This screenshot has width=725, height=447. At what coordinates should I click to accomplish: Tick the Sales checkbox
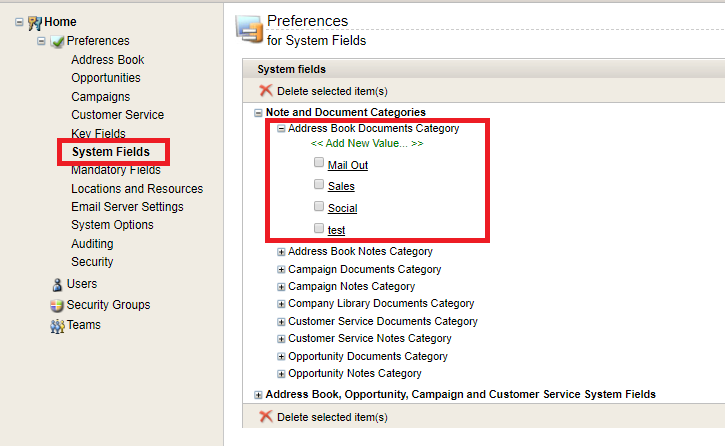(319, 184)
